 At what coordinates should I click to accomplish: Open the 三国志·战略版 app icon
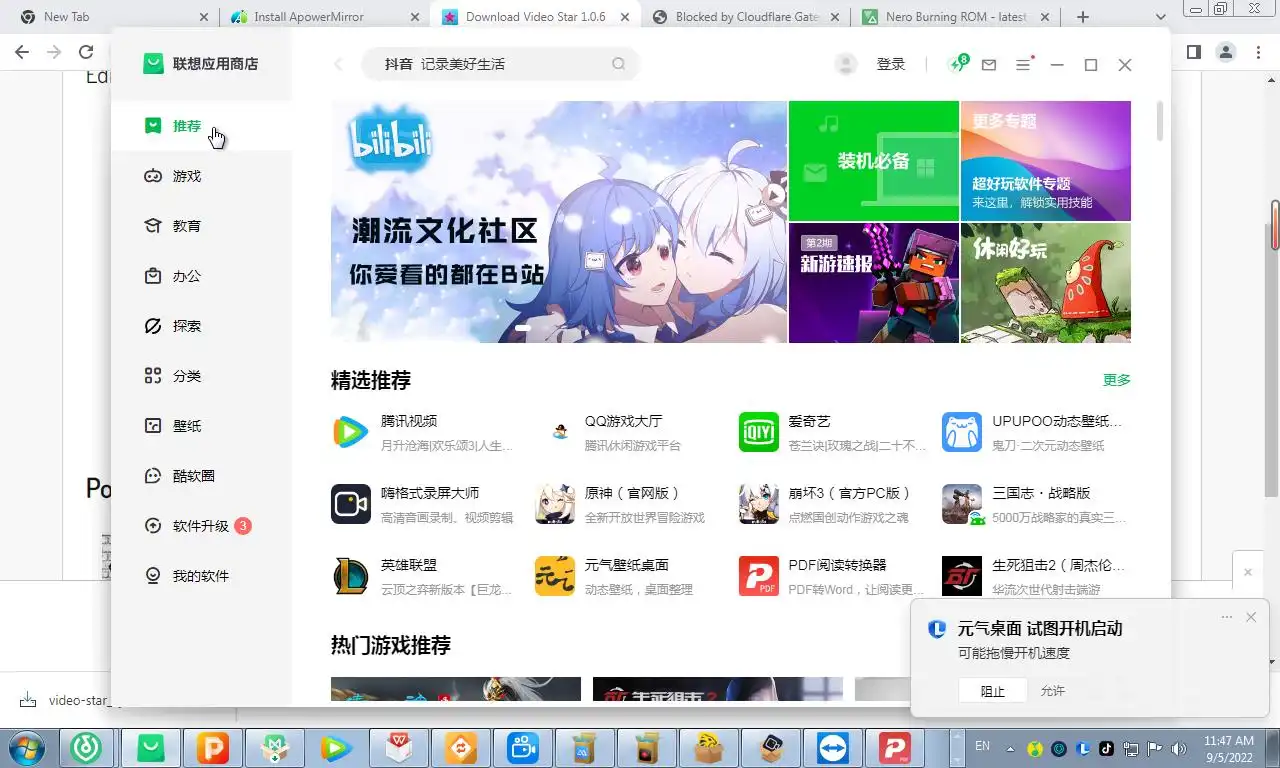[962, 504]
